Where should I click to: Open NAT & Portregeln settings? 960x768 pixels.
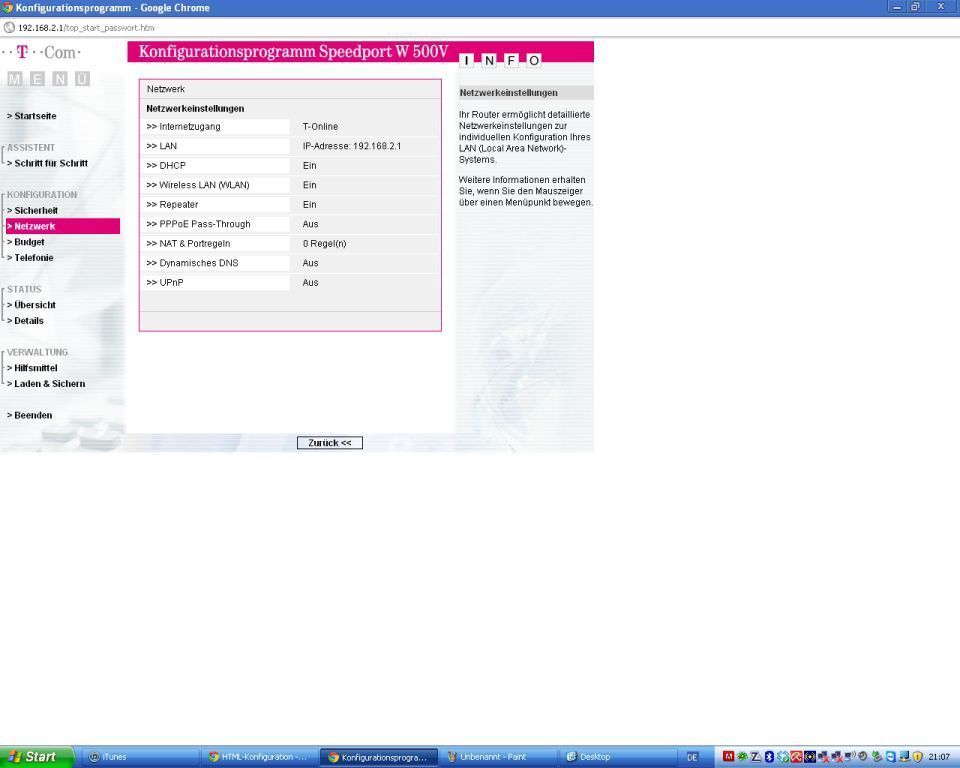pos(189,244)
